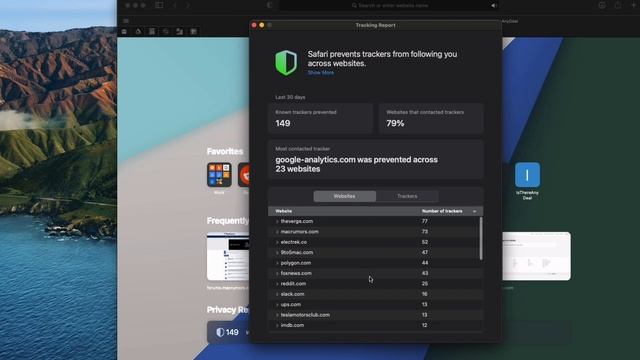This screenshot has height=360, width=640.
Task: Expand the electrek.co row
Action: pos(277,242)
